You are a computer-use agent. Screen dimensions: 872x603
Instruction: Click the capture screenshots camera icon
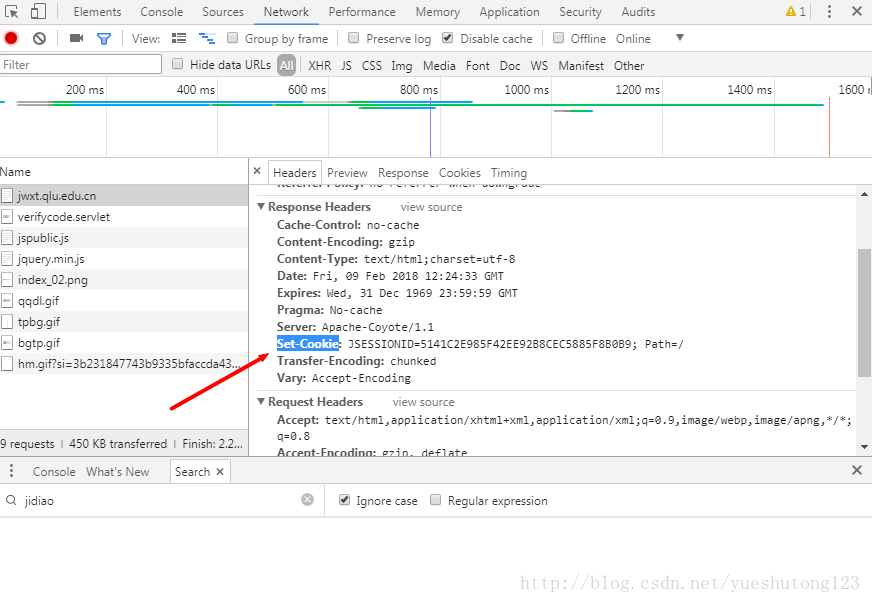tap(76, 38)
